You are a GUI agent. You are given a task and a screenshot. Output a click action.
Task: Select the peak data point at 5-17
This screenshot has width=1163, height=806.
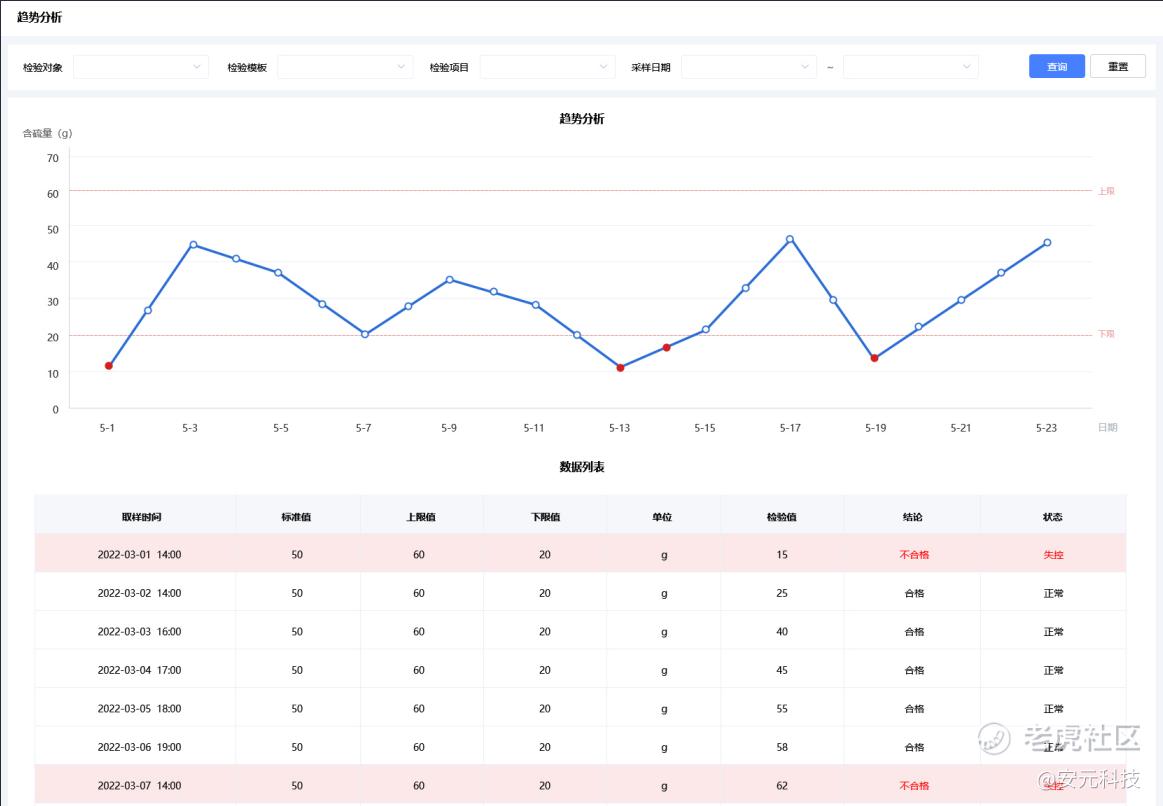click(x=790, y=240)
